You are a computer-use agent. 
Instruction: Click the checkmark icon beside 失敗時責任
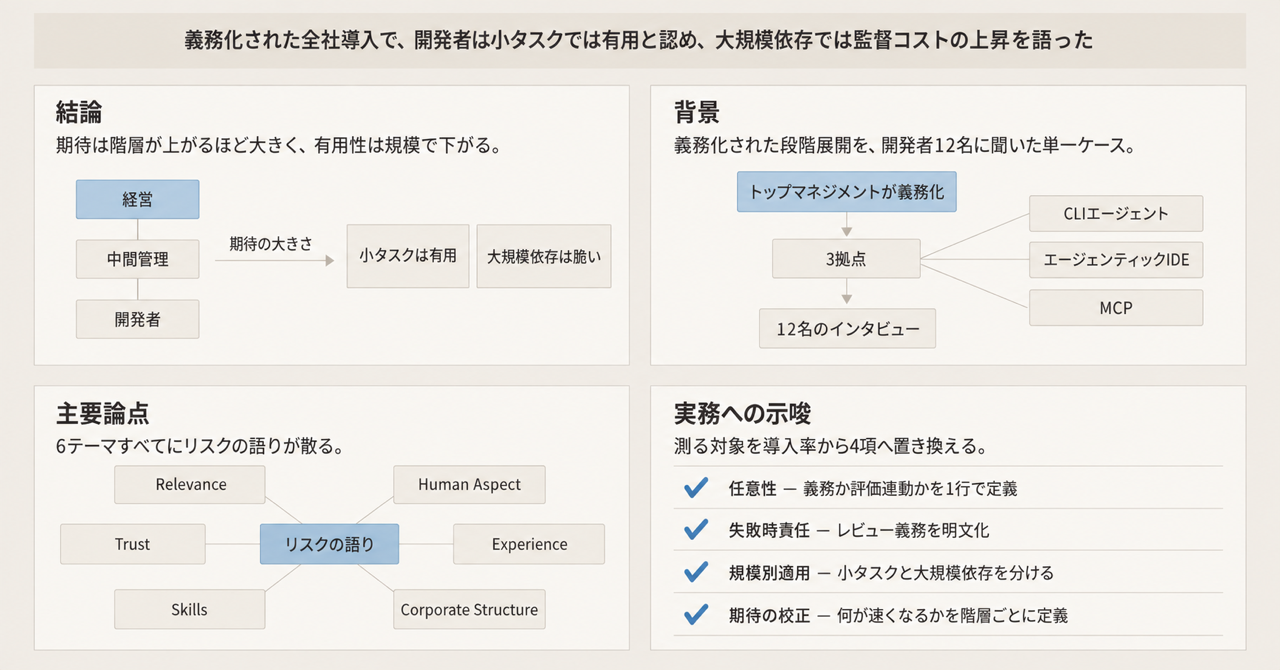coord(695,530)
